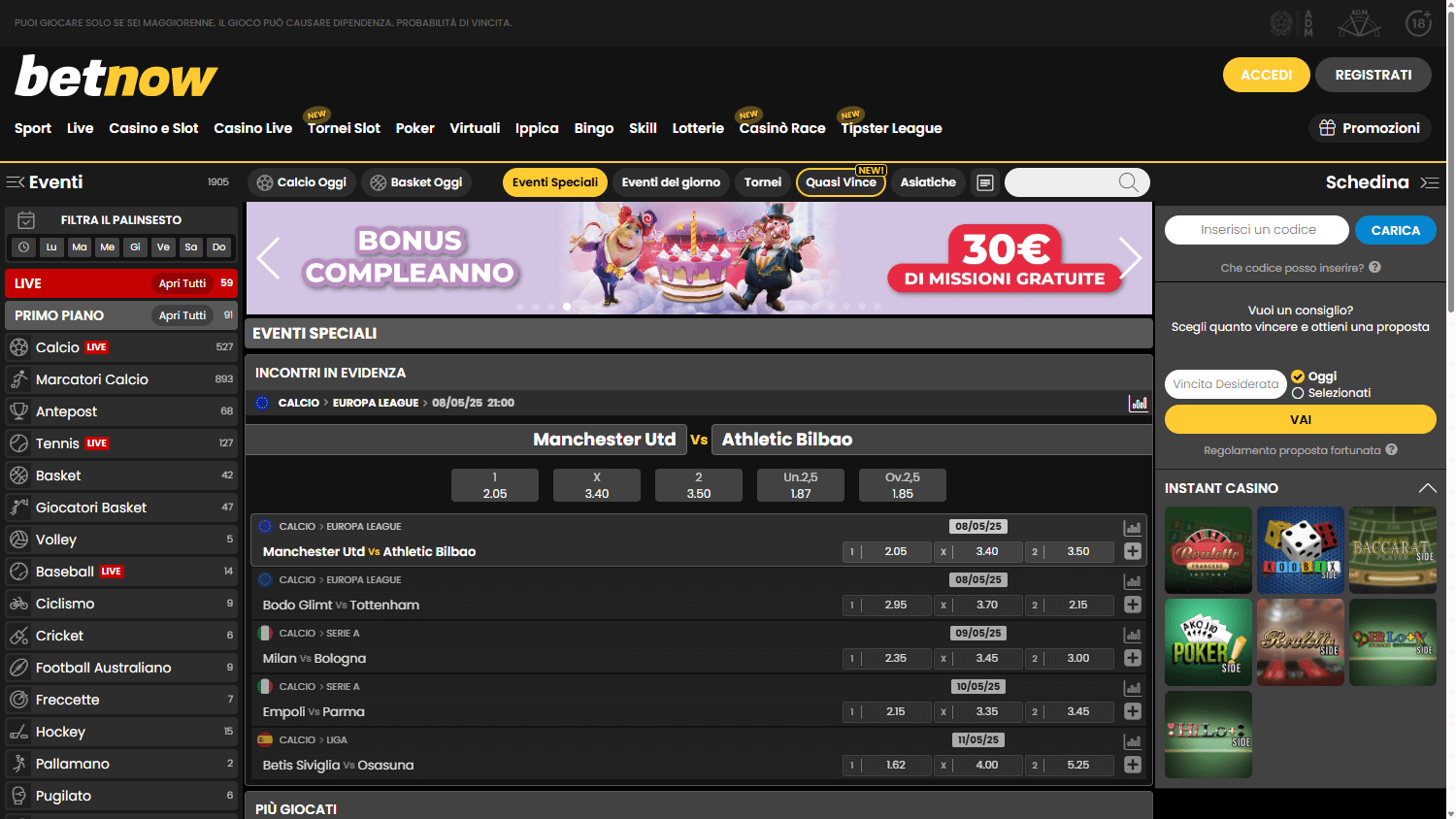
Task: Select Selezionati radio option
Action: point(1298,393)
